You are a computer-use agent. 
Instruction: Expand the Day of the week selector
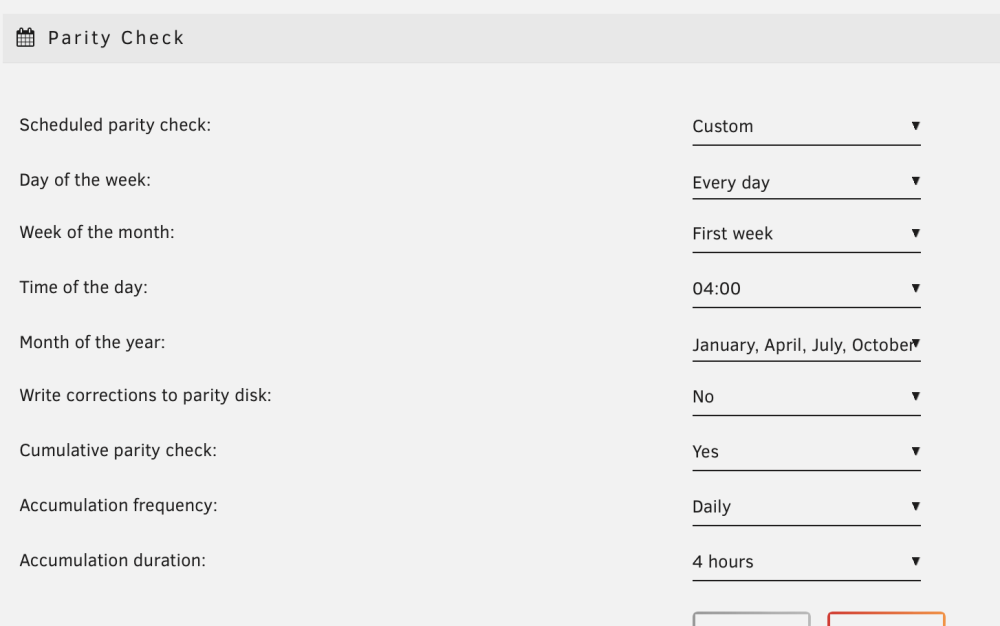tap(806, 182)
